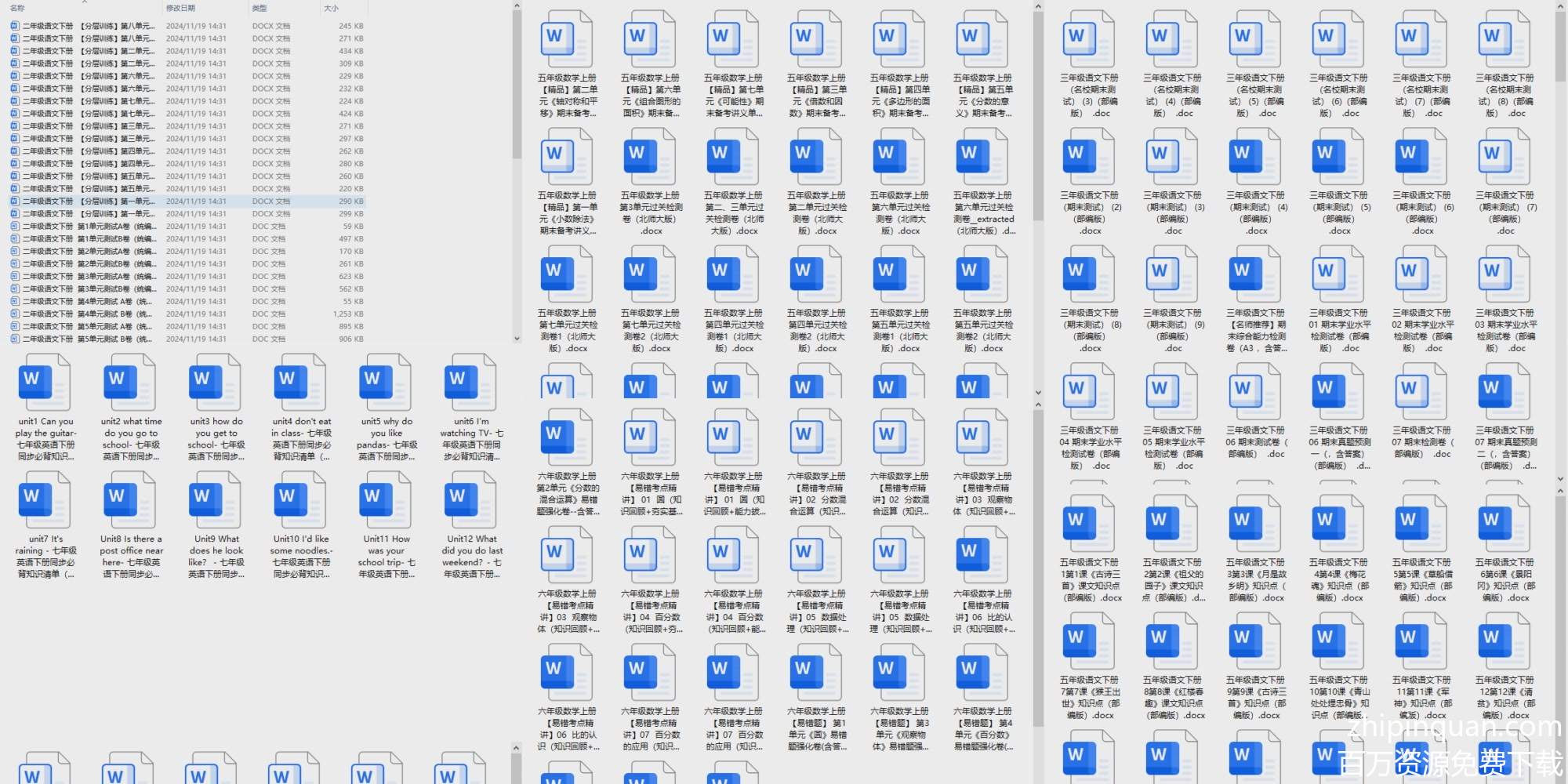Open the Unit11 How was your school trip icon
1568x784 pixels.
(x=386, y=499)
